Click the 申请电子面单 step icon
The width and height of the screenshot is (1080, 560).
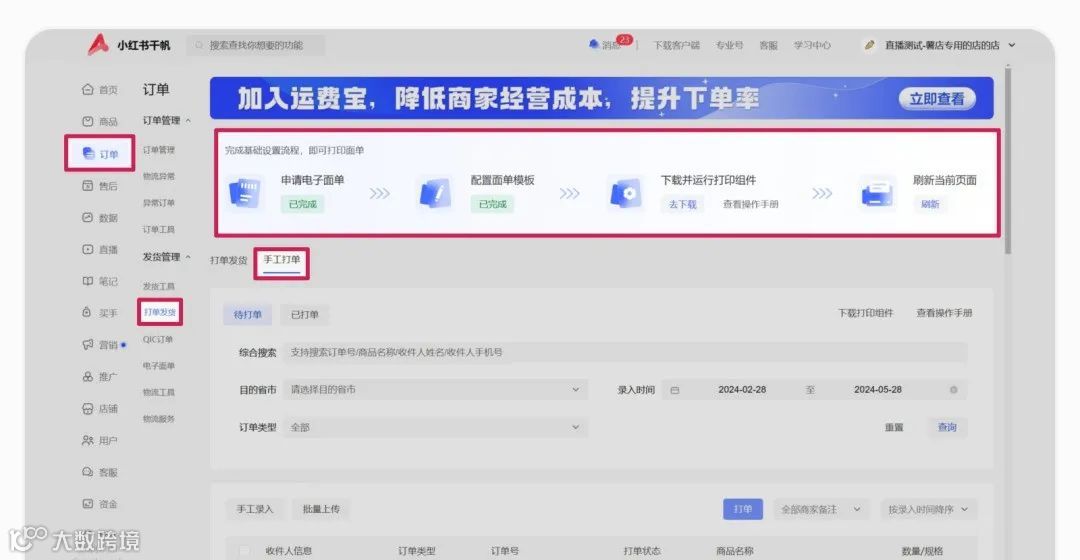pos(245,193)
